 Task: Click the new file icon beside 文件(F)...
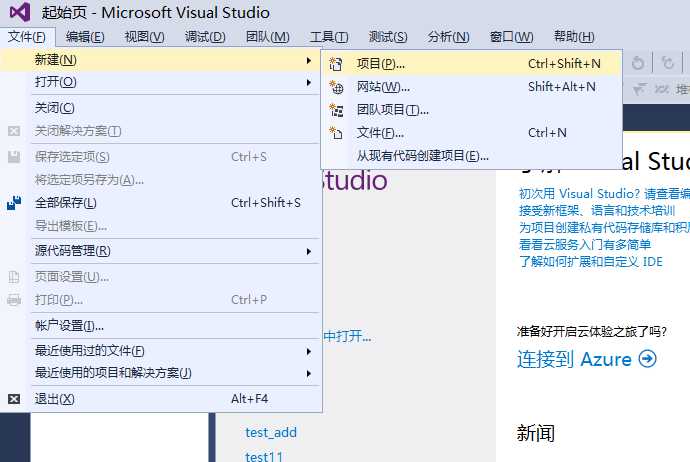[x=336, y=132]
